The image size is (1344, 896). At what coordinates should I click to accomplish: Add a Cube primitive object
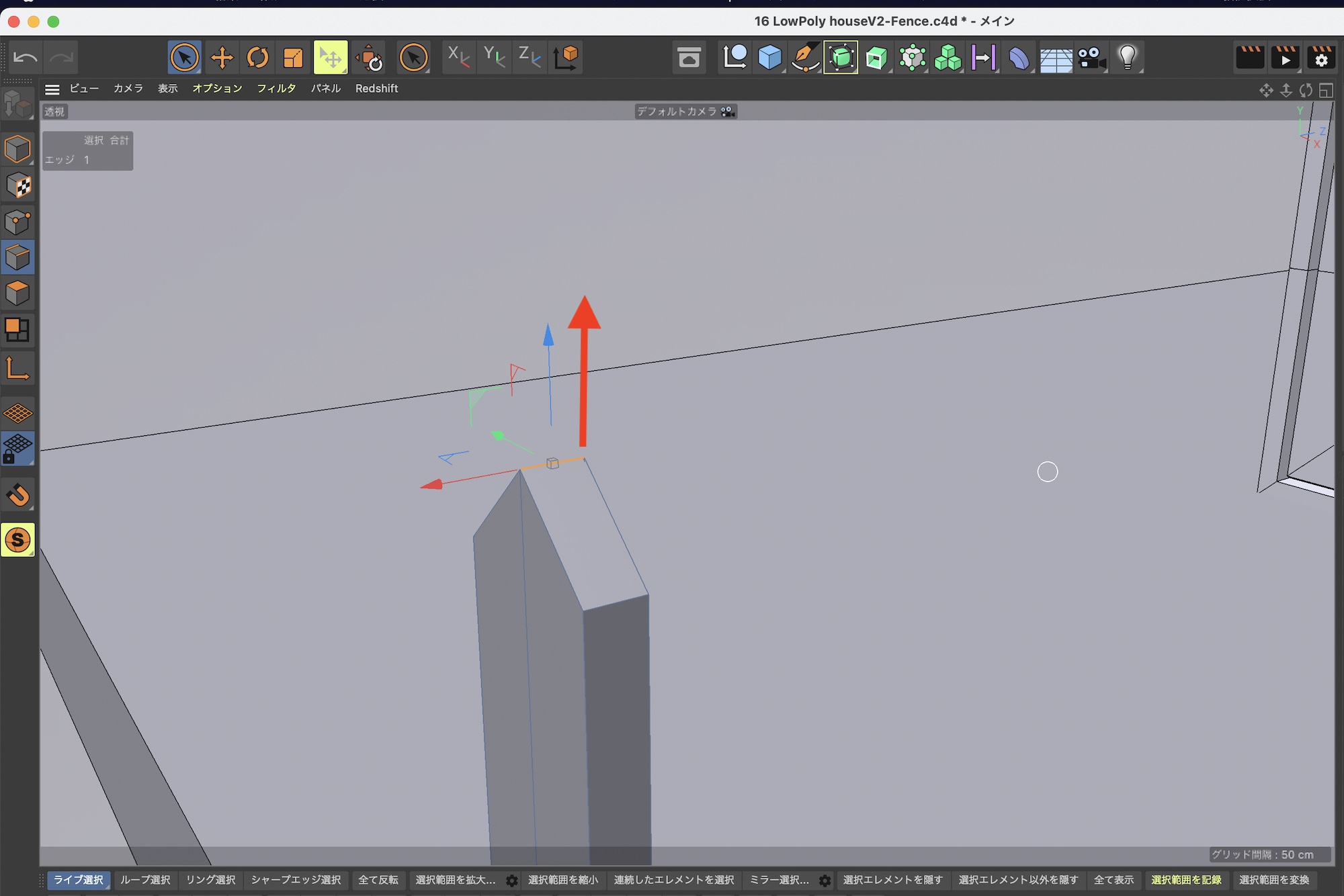[x=769, y=58]
